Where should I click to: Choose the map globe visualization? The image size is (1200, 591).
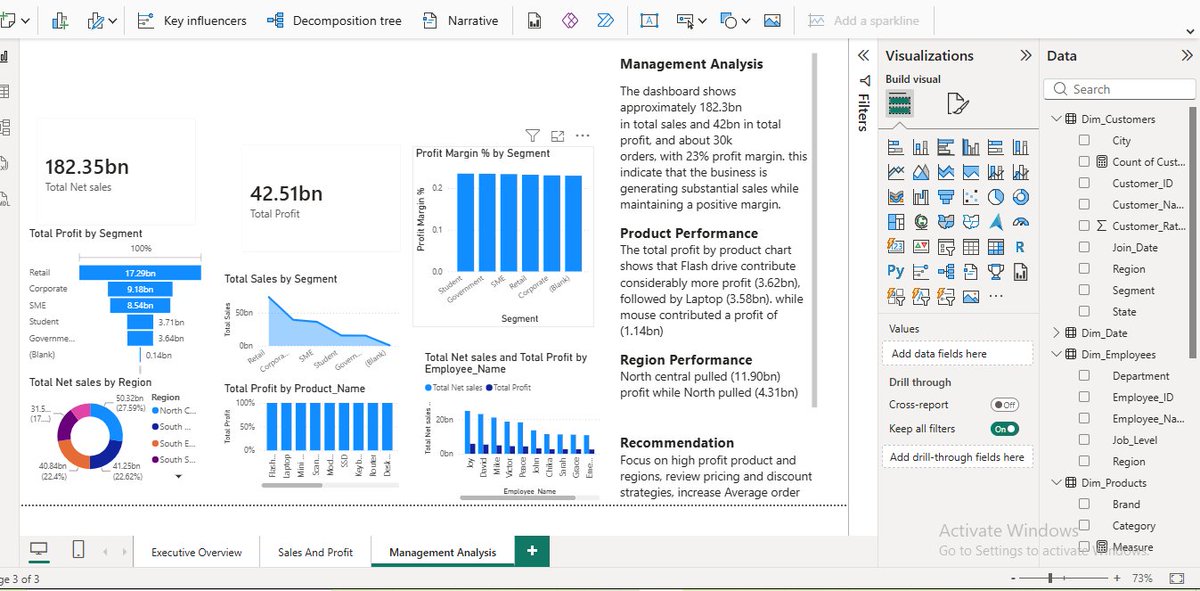[x=921, y=222]
